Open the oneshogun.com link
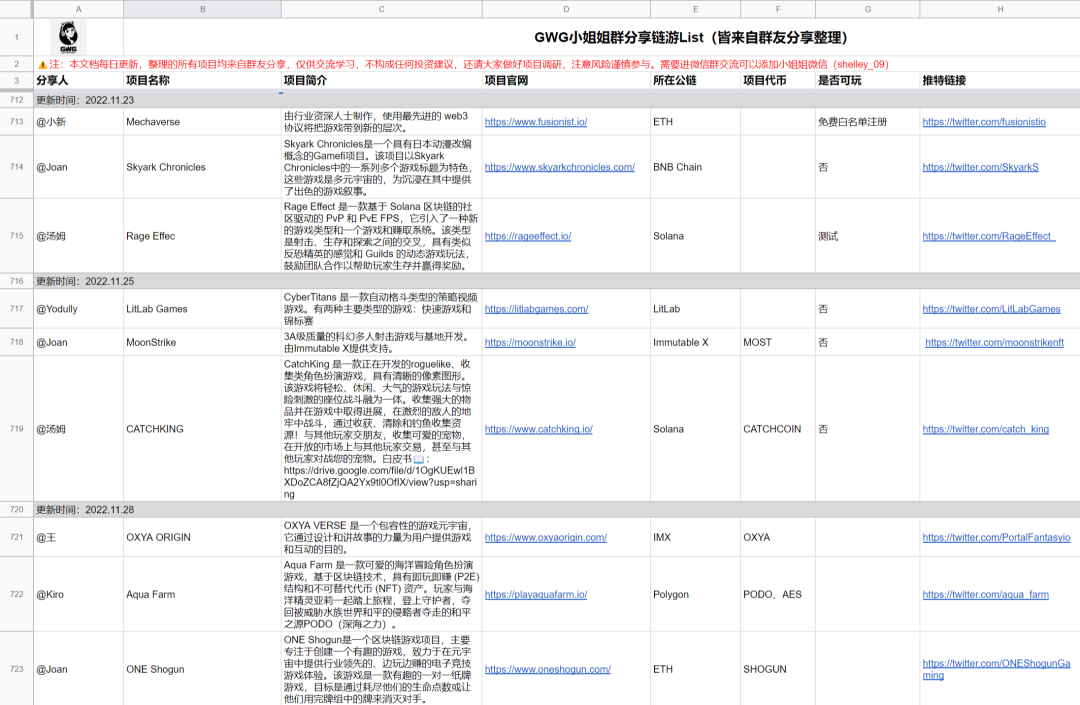 coord(547,669)
